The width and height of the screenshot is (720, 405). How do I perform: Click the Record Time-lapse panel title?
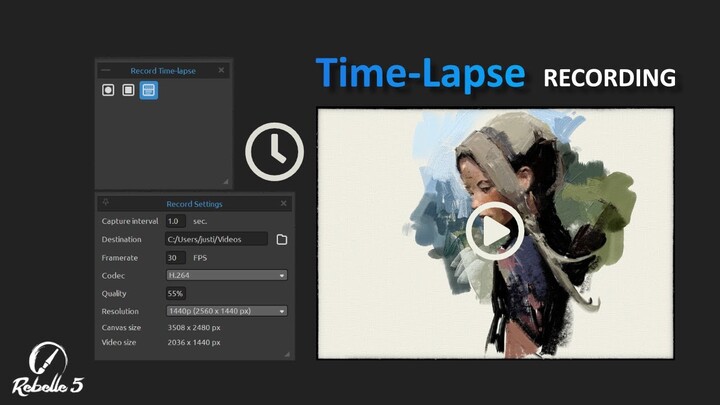click(163, 71)
